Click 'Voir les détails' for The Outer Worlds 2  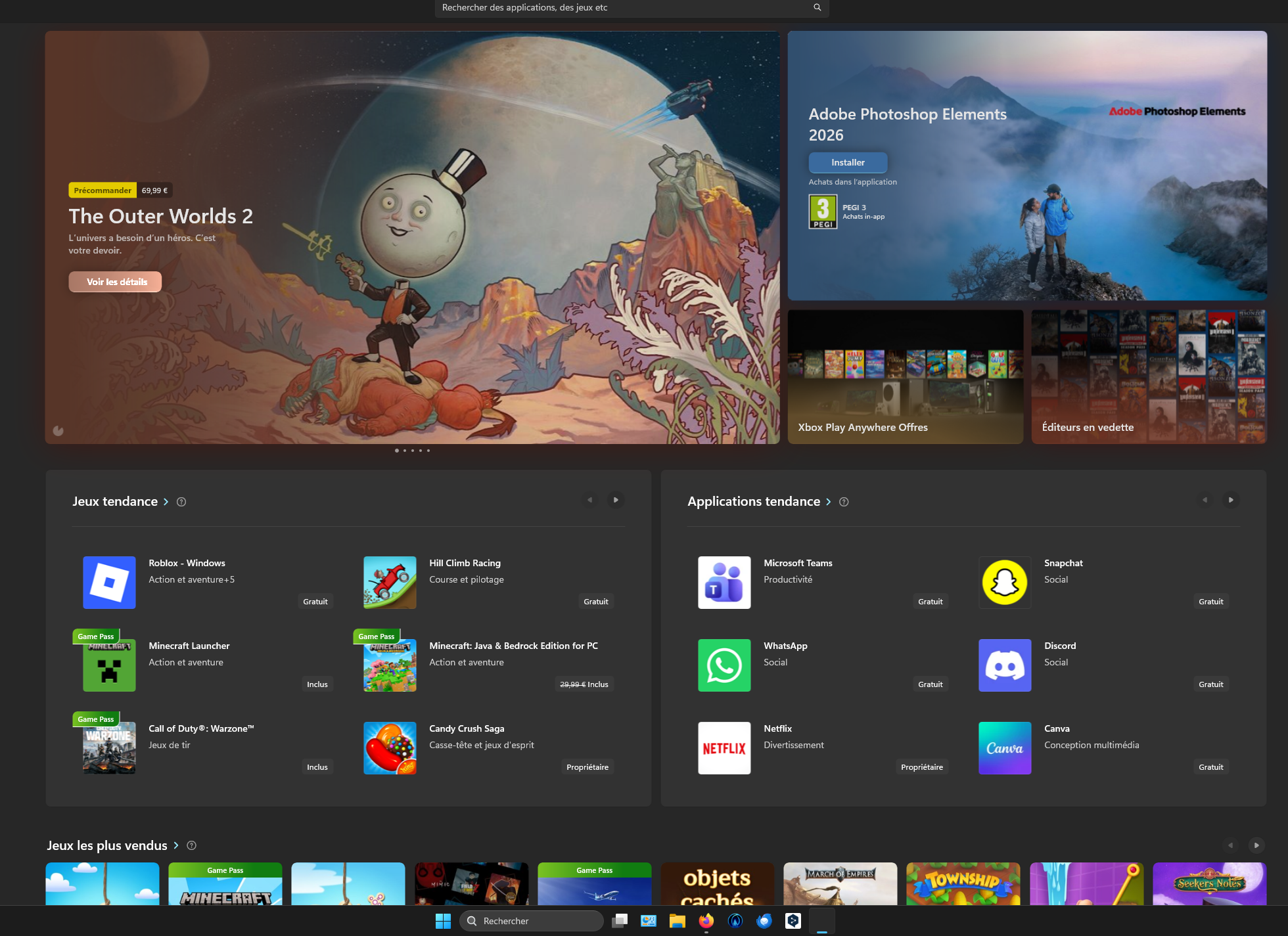115,282
